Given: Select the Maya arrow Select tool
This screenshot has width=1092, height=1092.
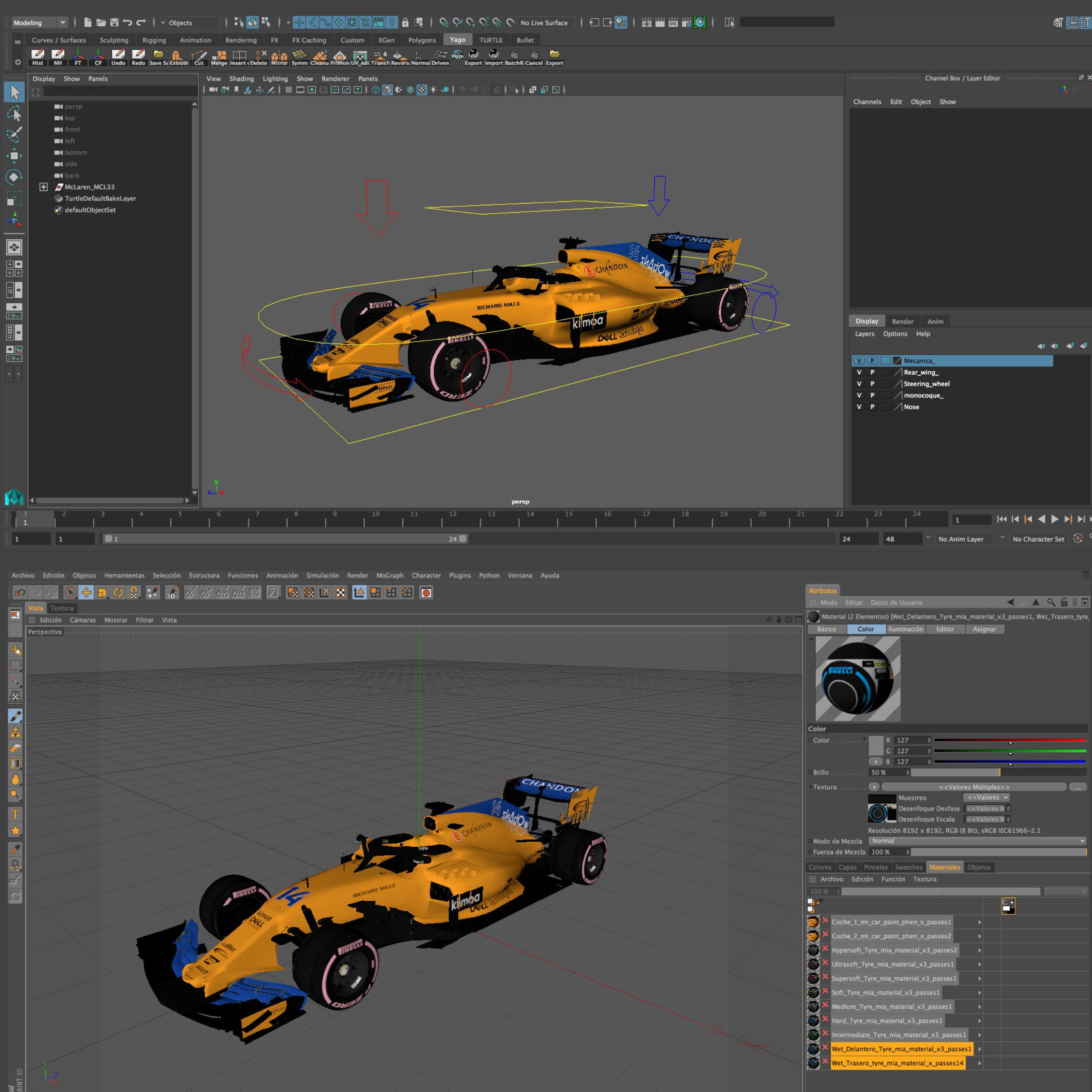Looking at the screenshot, I should (x=14, y=92).
